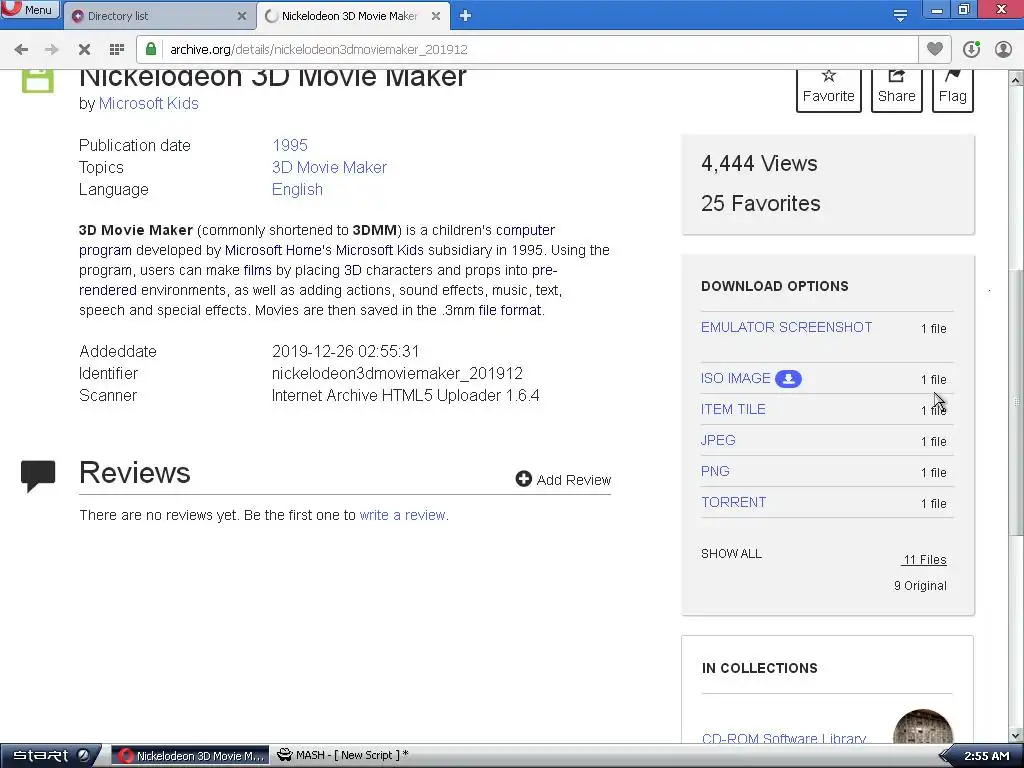The image size is (1024, 768).
Task: Open the 3D Movie Maker topic link
Action: pos(329,167)
